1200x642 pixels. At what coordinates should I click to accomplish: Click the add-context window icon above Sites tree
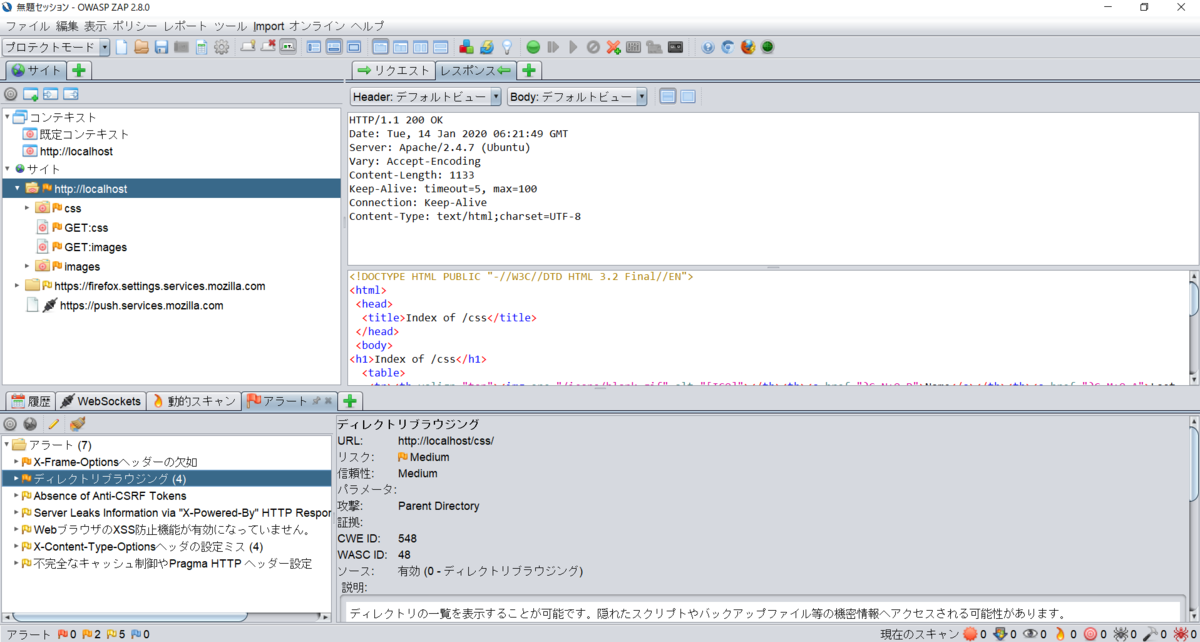[x=31, y=94]
